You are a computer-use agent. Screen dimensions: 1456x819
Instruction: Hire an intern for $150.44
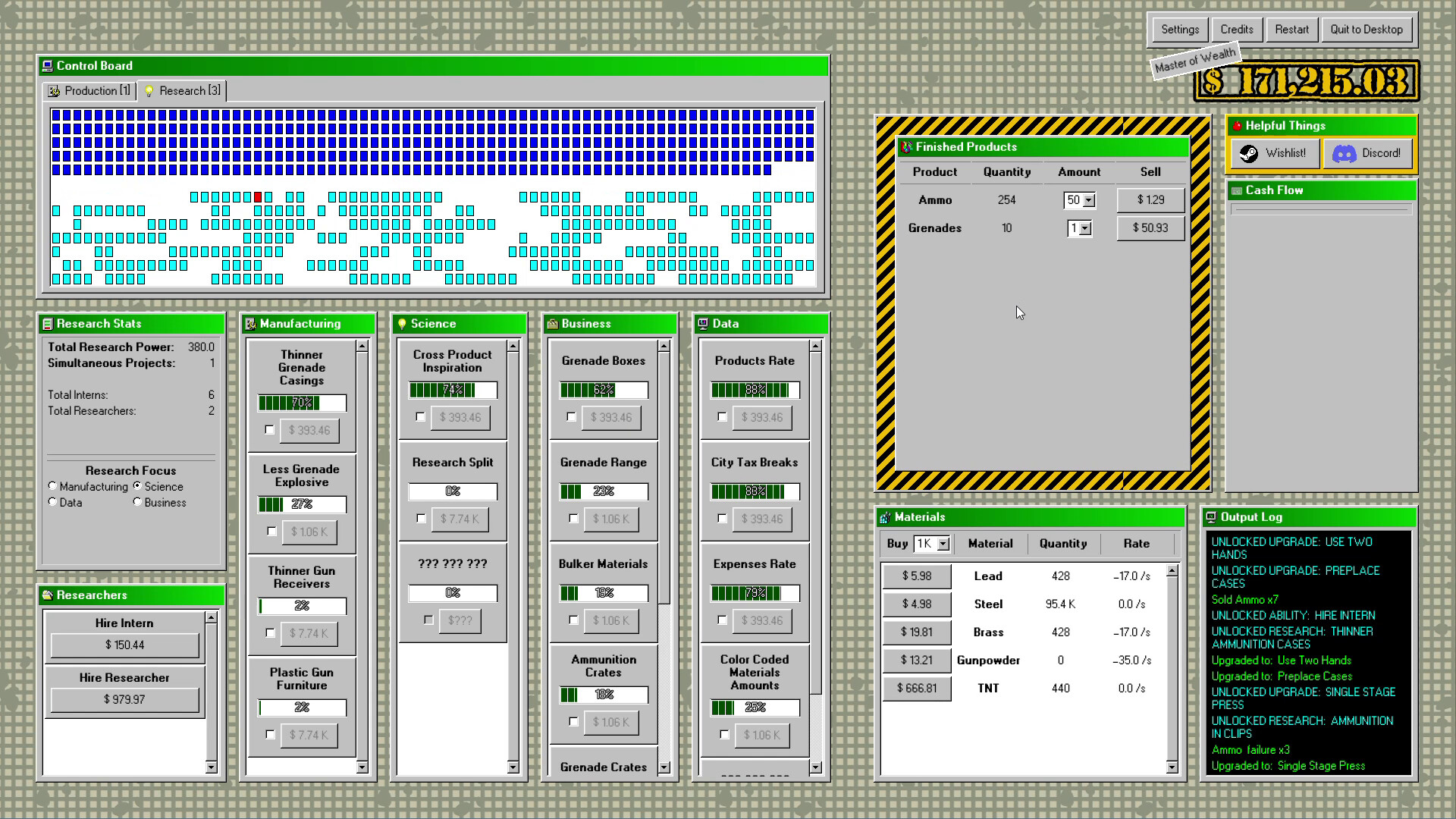[x=124, y=645]
